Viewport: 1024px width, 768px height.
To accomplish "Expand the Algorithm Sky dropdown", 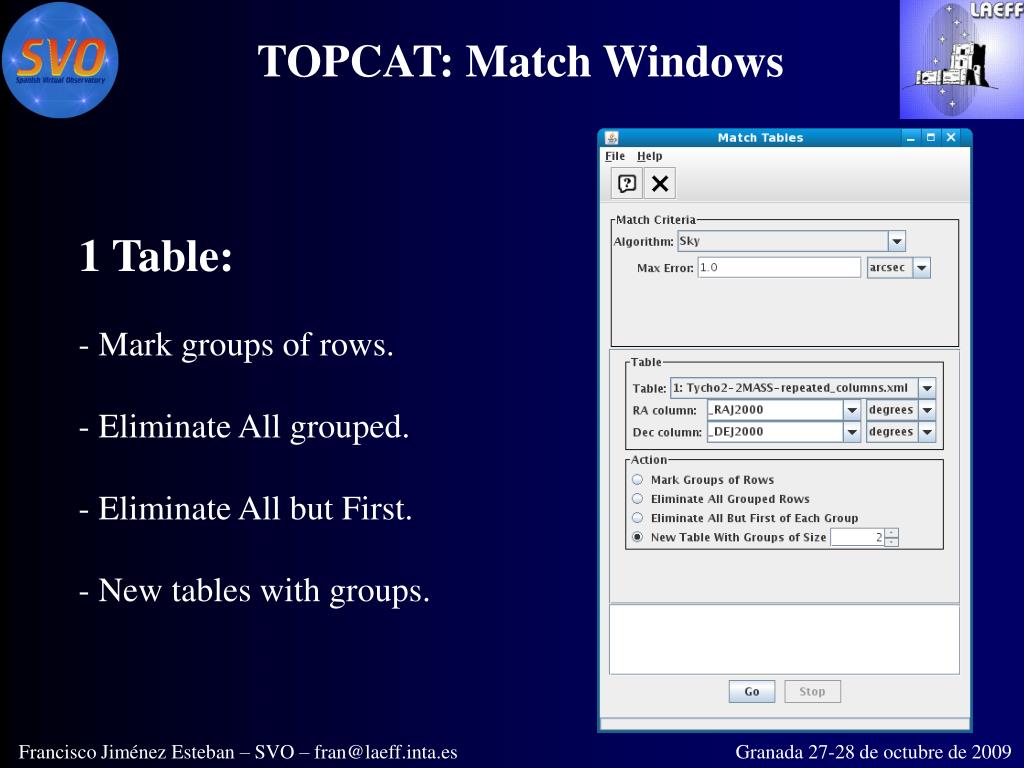I will pyautogui.click(x=897, y=241).
